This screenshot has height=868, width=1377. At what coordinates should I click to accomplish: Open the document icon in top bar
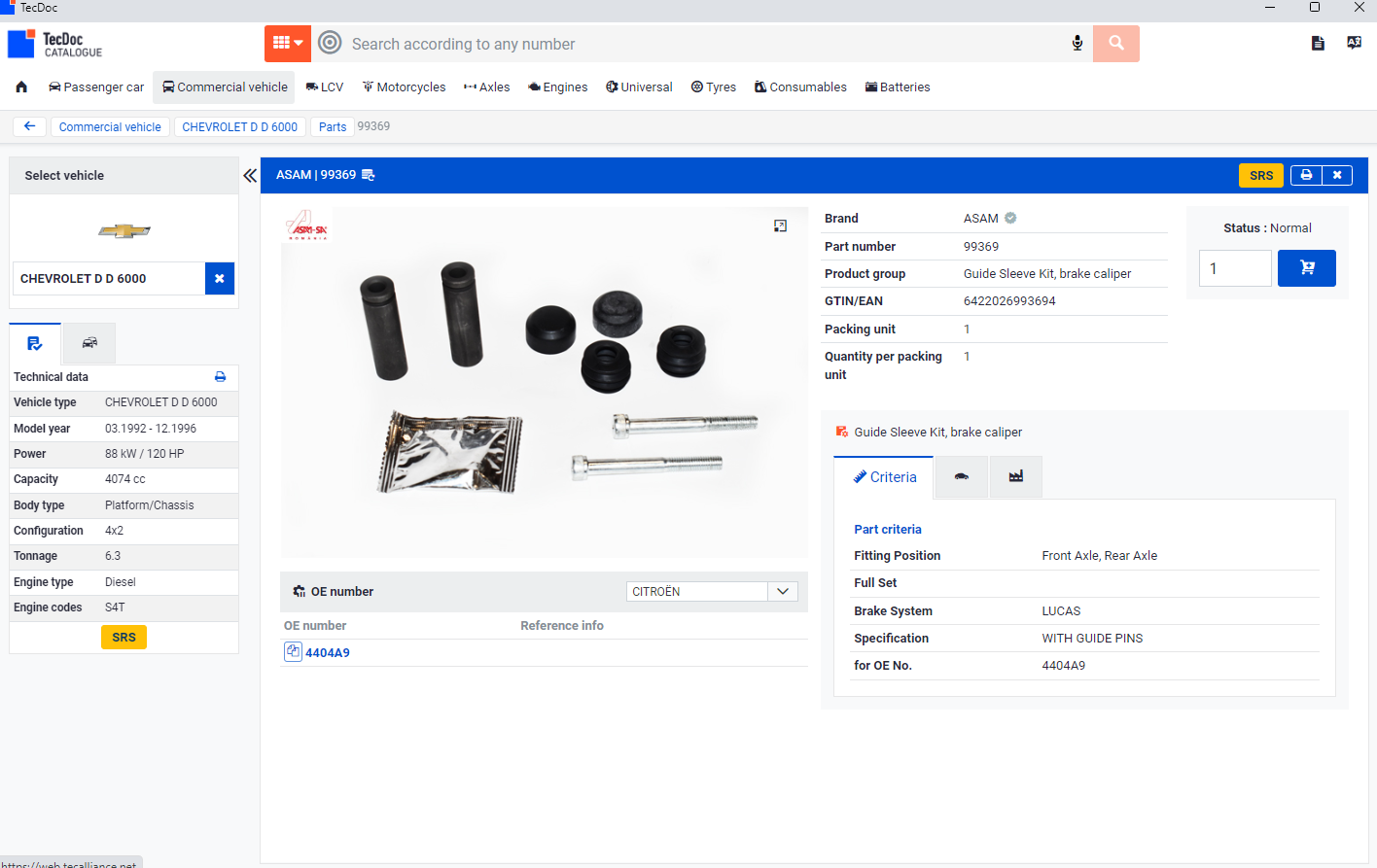pyautogui.click(x=1318, y=43)
